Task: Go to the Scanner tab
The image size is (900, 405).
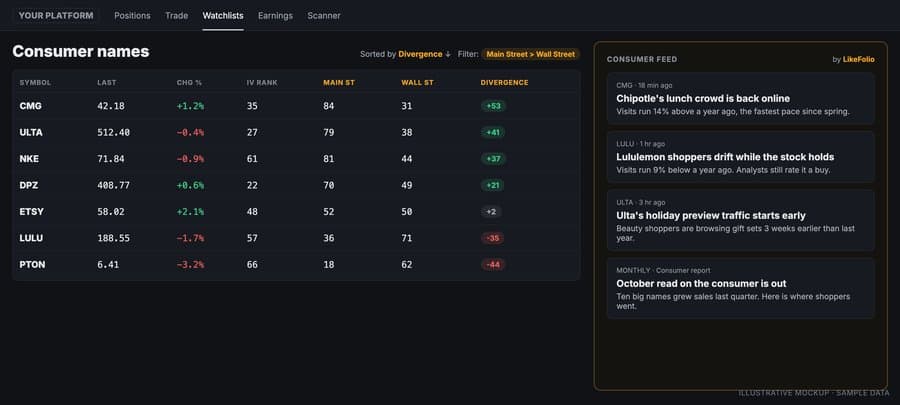Action: click(324, 15)
